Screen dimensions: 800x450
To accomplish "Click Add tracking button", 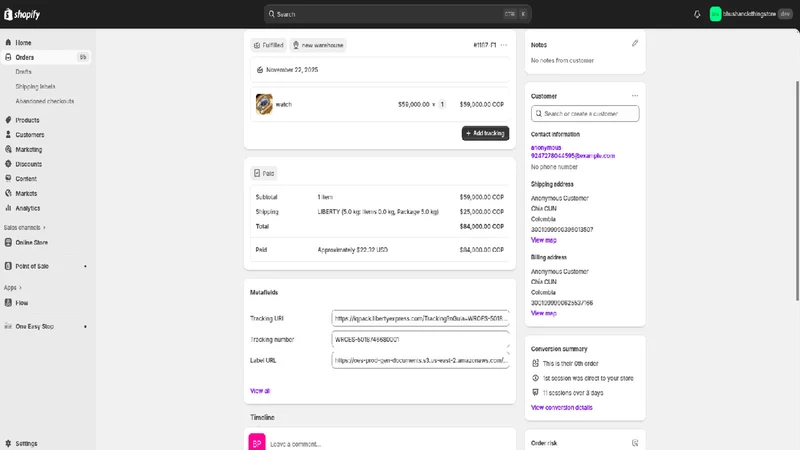I will [x=485, y=133].
